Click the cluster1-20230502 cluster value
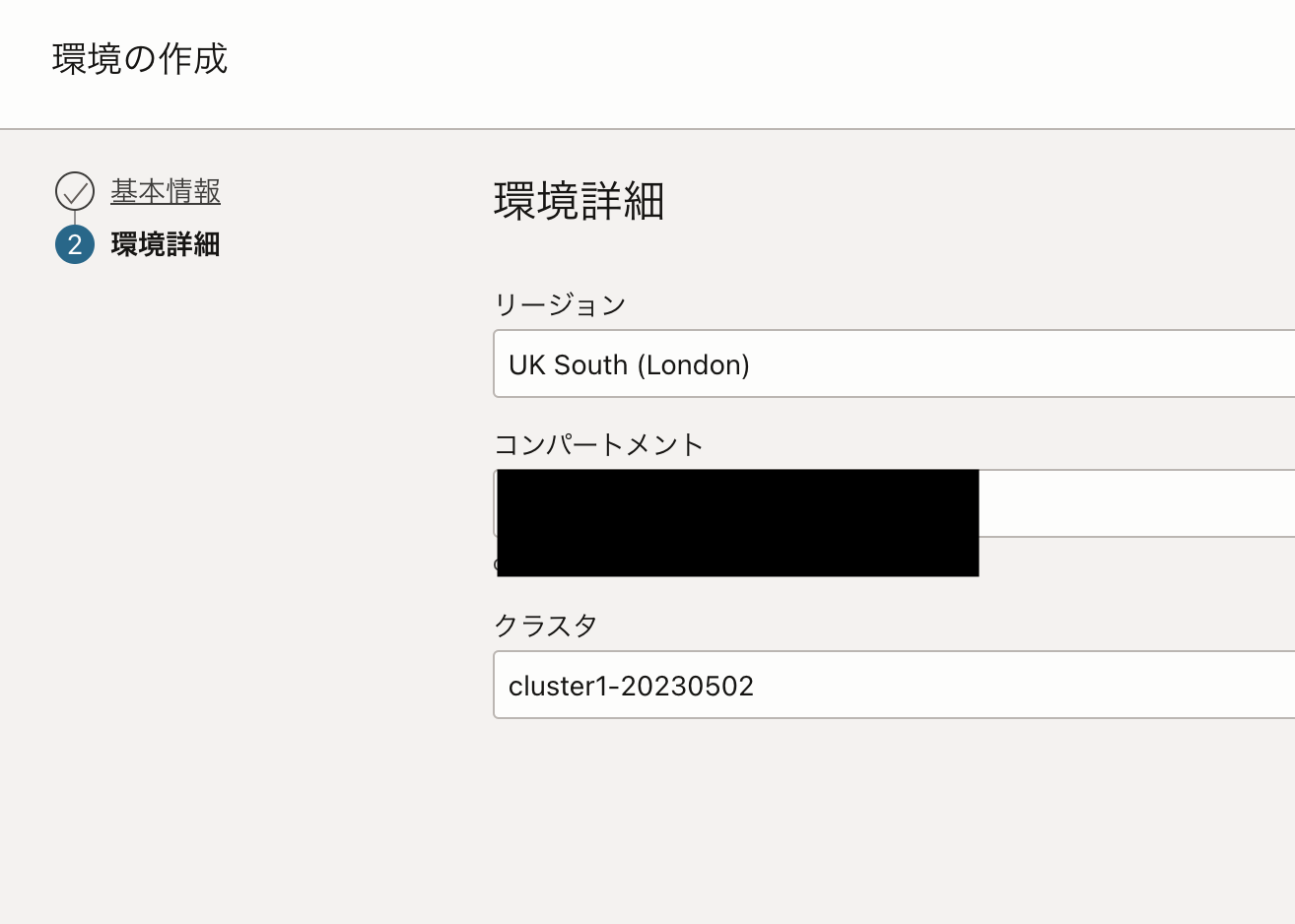The image size is (1295, 924). coord(632,685)
